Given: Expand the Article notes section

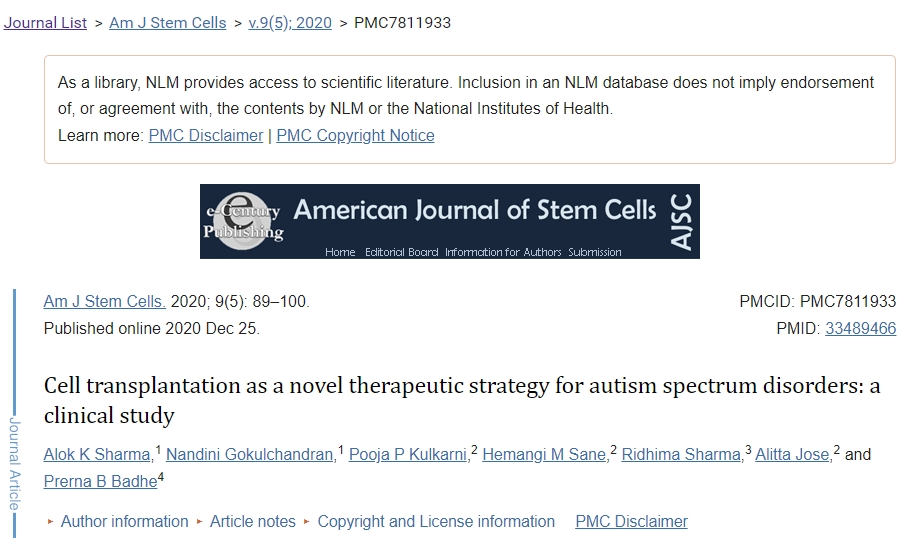Looking at the screenshot, I should (252, 521).
